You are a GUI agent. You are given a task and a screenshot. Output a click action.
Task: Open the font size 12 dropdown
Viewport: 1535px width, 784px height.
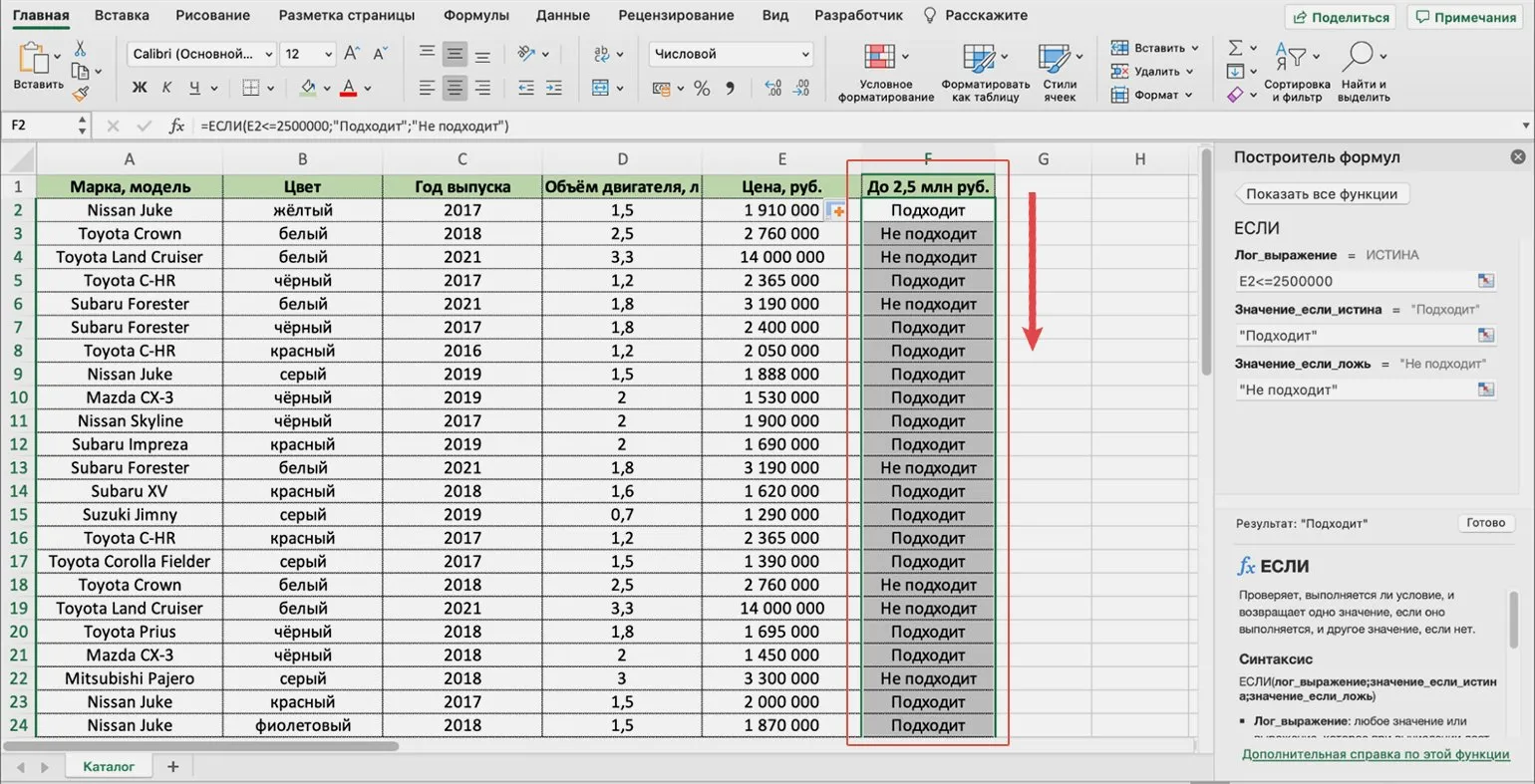coord(328,54)
